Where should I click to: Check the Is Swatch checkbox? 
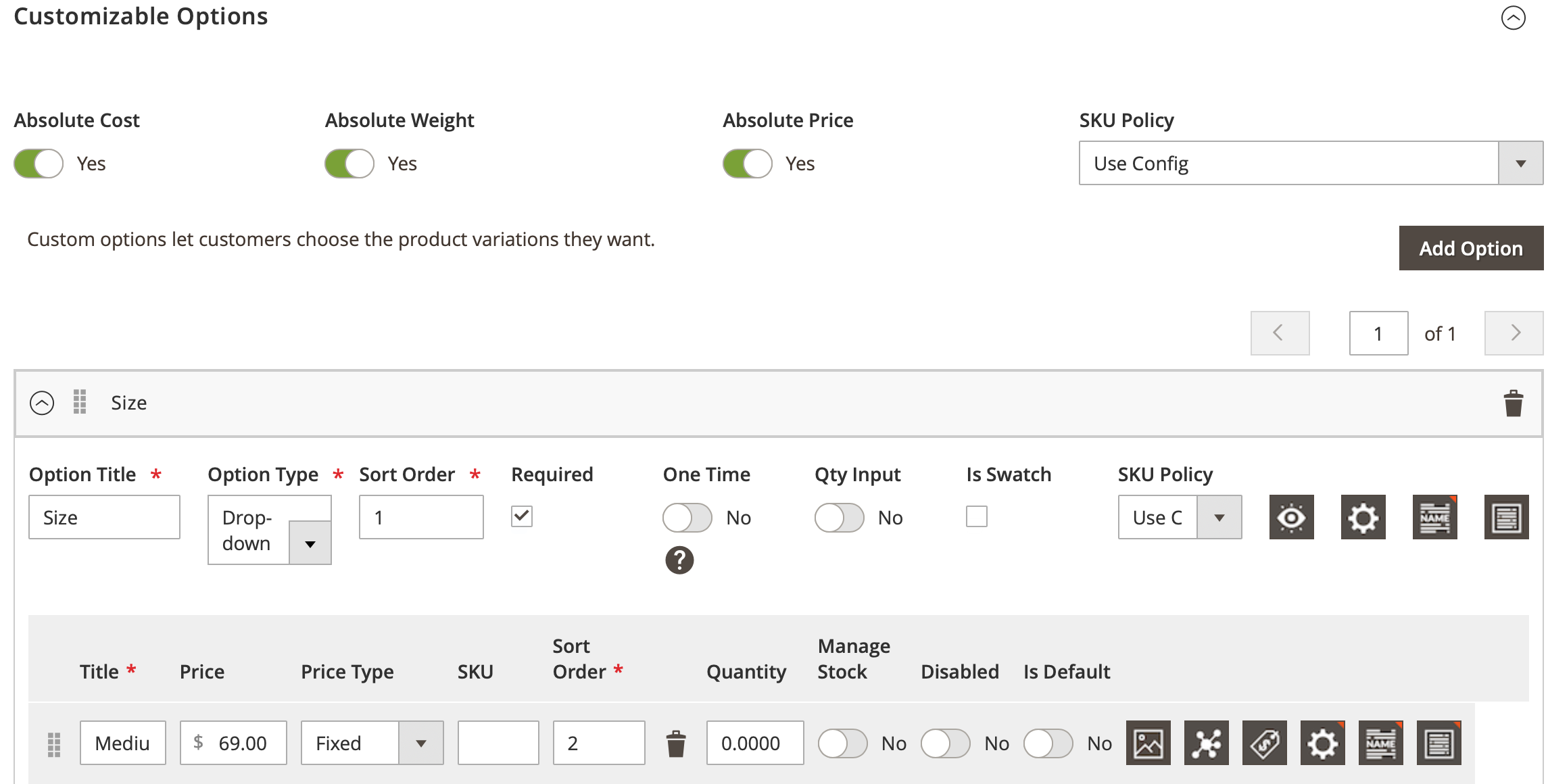(x=977, y=516)
